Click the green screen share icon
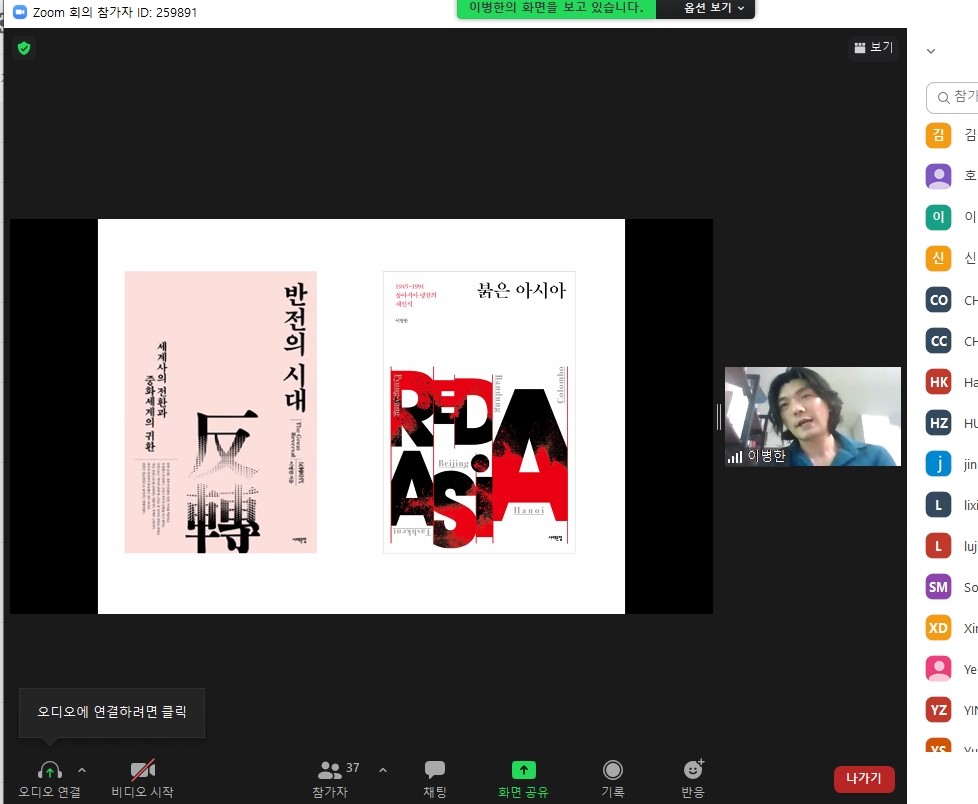The image size is (978, 804). tap(523, 770)
